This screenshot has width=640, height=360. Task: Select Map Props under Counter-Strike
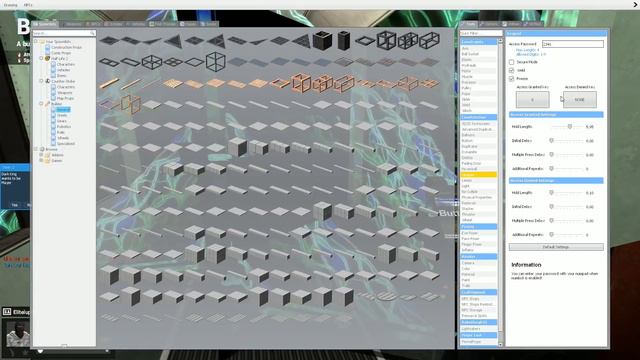pyautogui.click(x=65, y=98)
